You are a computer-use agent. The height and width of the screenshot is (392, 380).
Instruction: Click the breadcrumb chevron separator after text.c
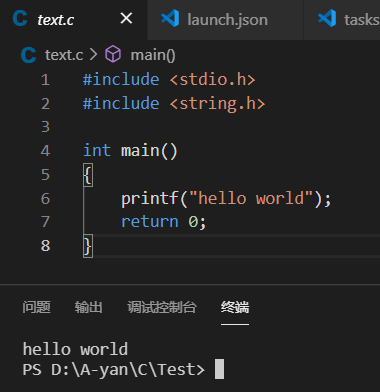(93, 55)
